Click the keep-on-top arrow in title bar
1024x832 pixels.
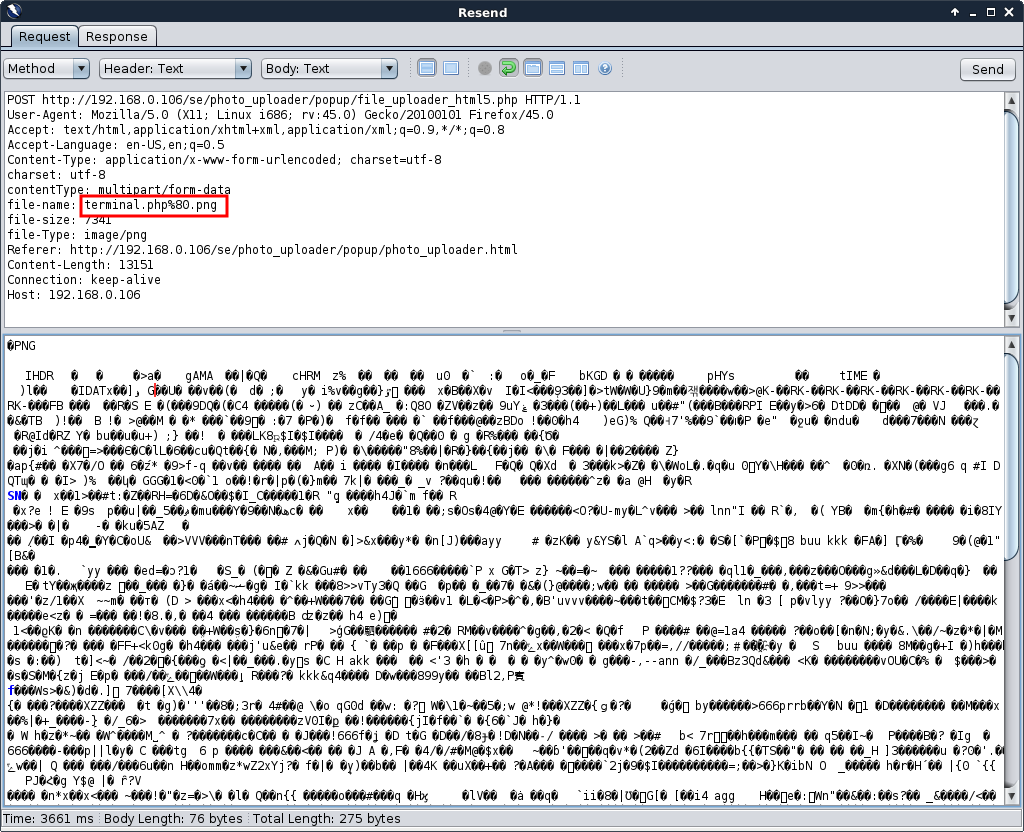[x=955, y=12]
